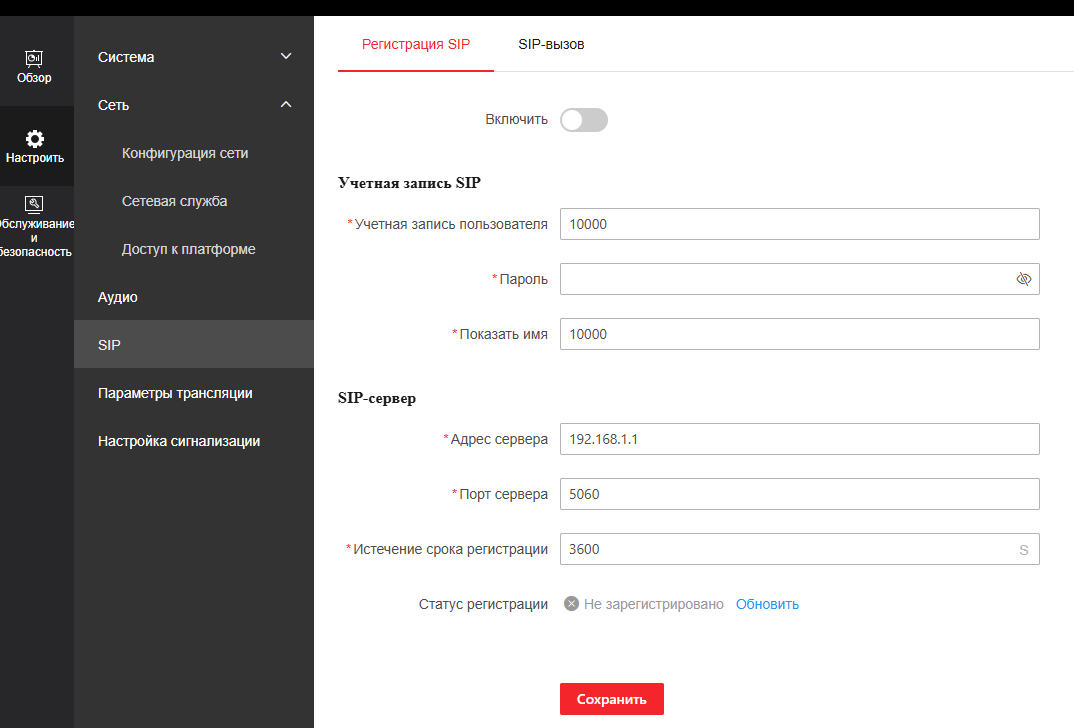The image size is (1074, 728).
Task: Select the Регистрация SIP tab
Action: [x=415, y=45]
